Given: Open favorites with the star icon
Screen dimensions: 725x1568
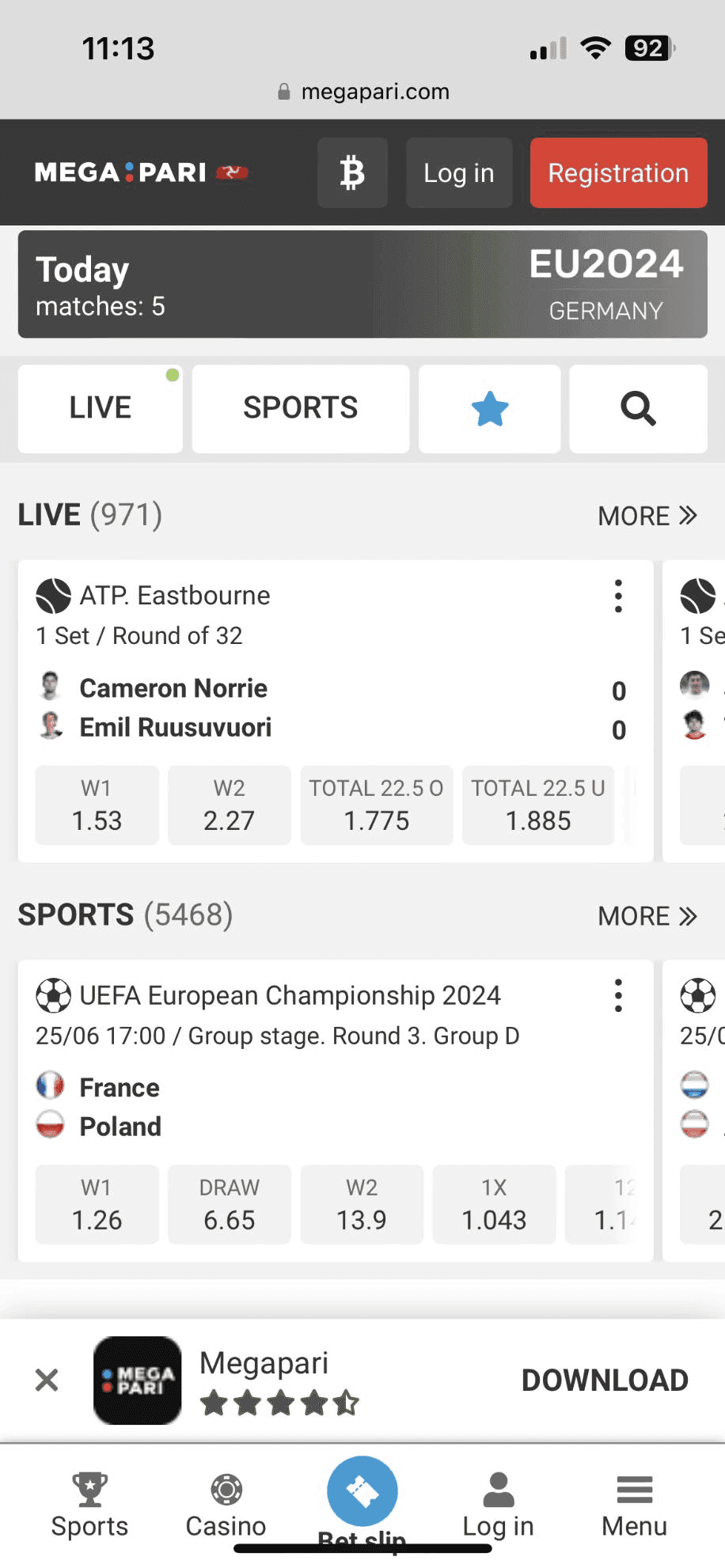Looking at the screenshot, I should click(489, 409).
